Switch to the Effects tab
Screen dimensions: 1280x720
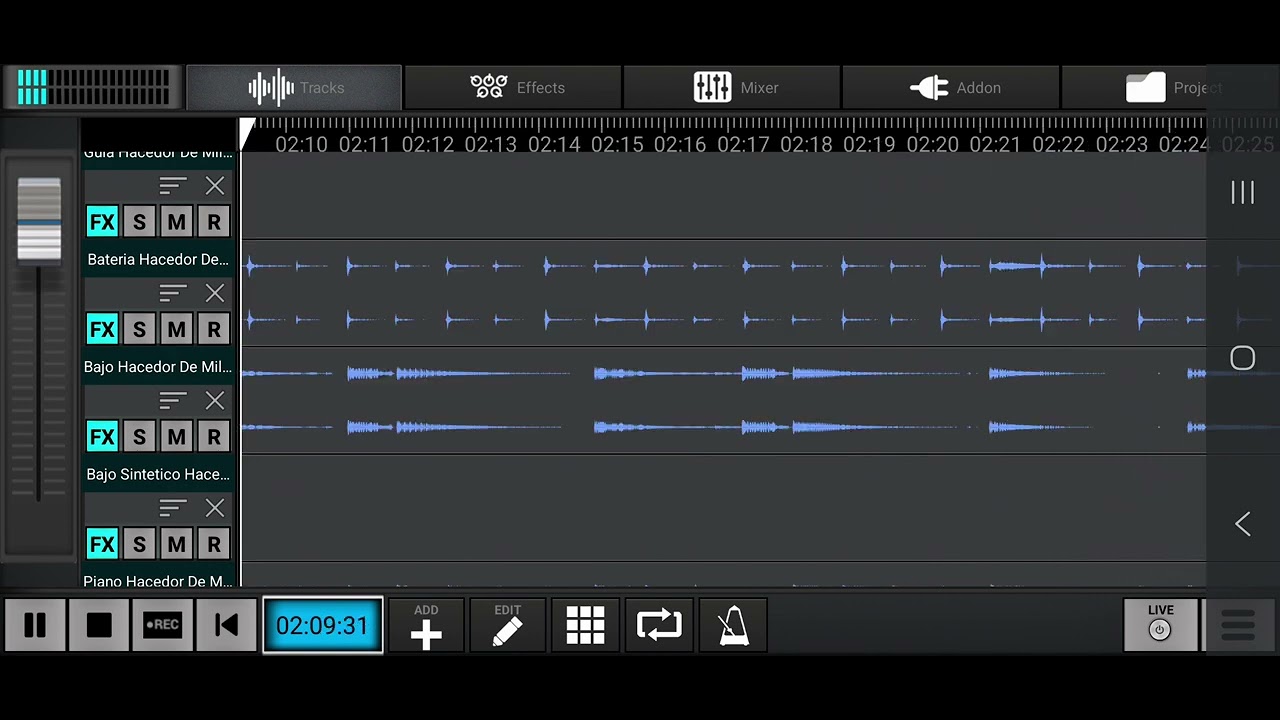[x=513, y=88]
